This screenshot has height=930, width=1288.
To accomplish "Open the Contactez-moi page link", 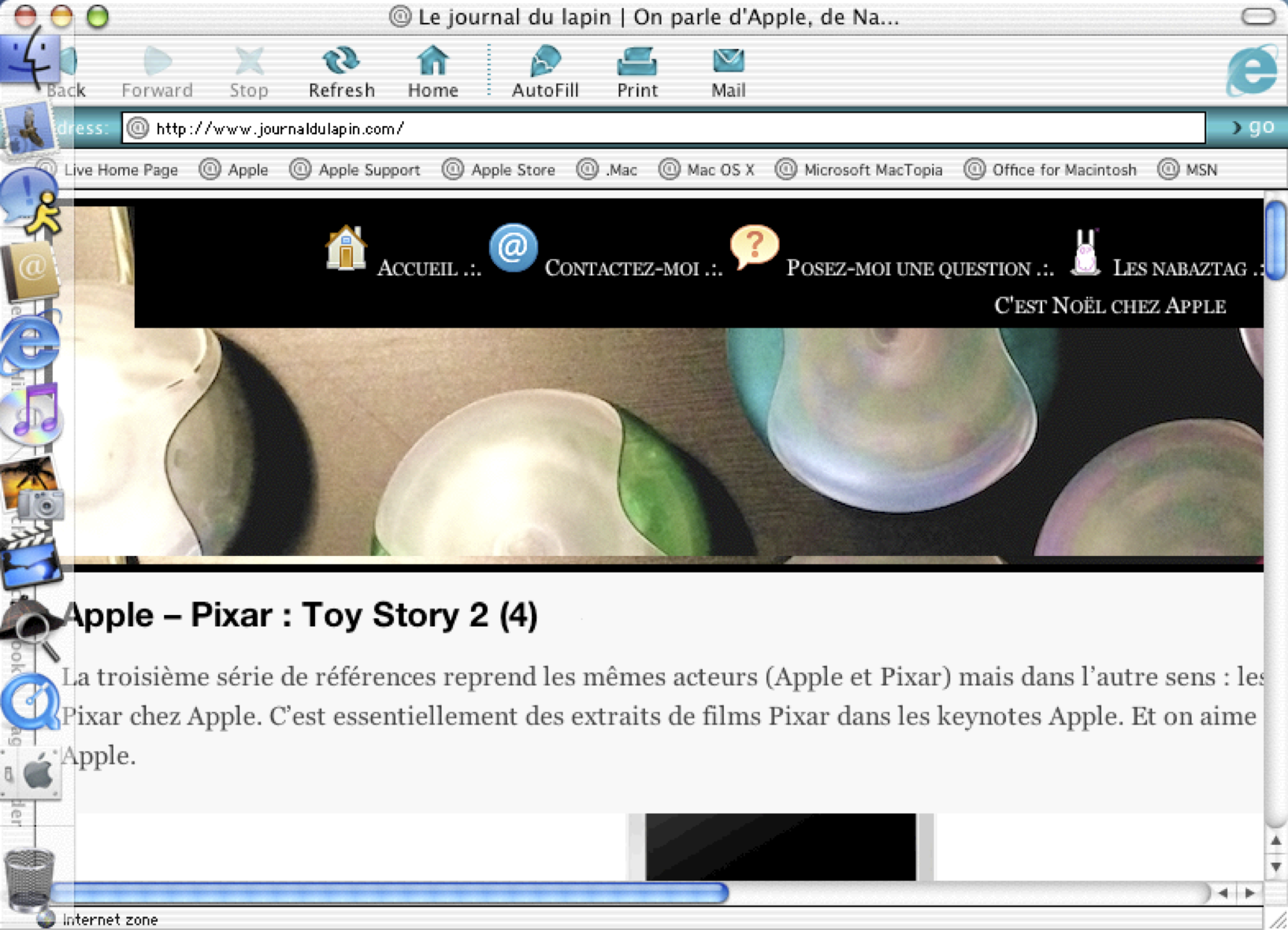I will (633, 269).
